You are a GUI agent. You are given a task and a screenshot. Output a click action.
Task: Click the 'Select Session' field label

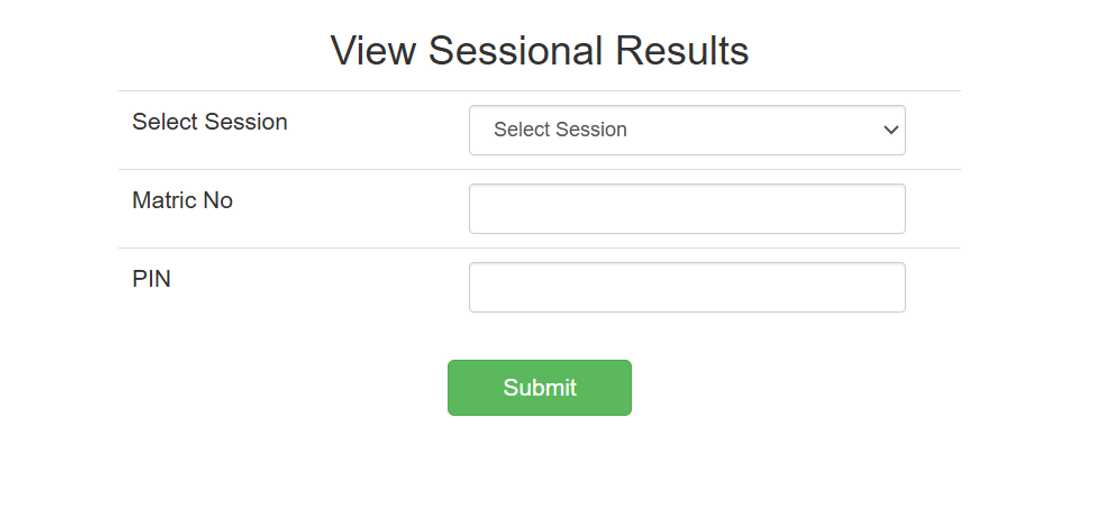click(210, 122)
